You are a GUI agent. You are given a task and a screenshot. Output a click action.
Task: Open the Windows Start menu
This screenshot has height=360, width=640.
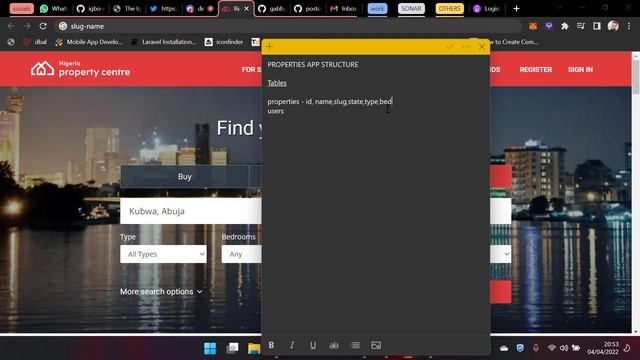(210, 348)
